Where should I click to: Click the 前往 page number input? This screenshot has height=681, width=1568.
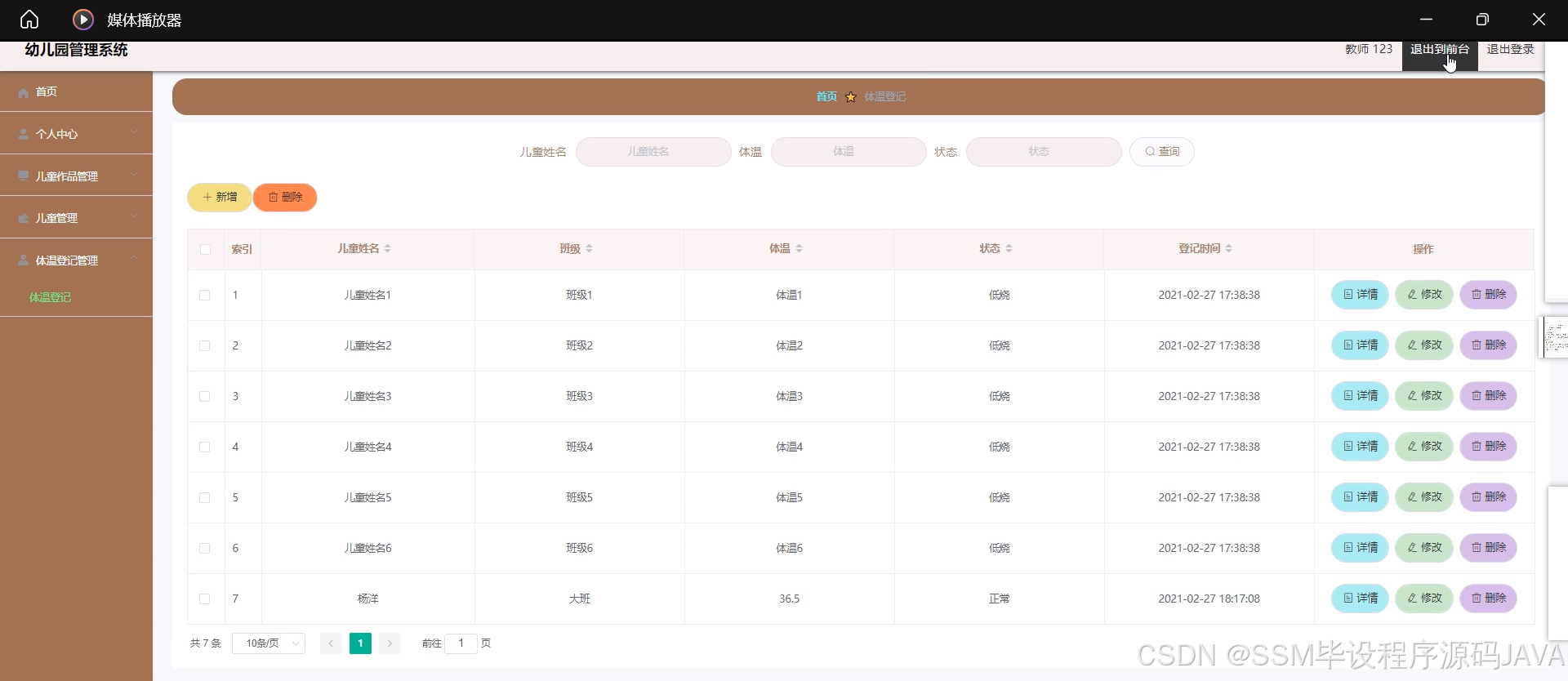coord(461,643)
